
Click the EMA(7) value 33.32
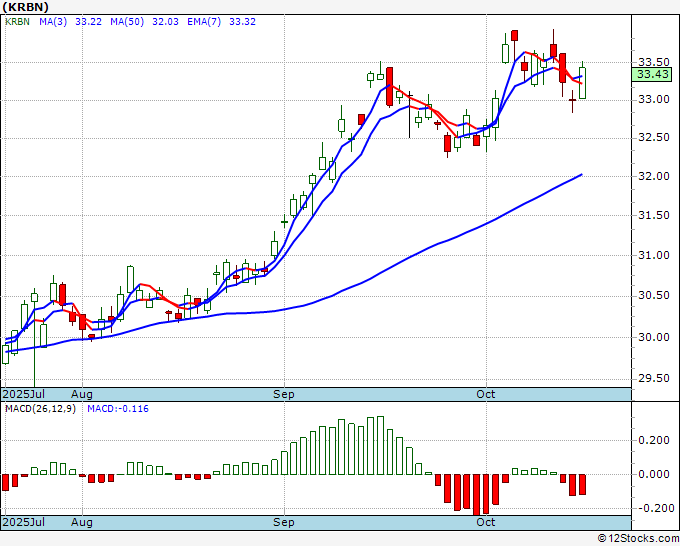pyautogui.click(x=242, y=22)
